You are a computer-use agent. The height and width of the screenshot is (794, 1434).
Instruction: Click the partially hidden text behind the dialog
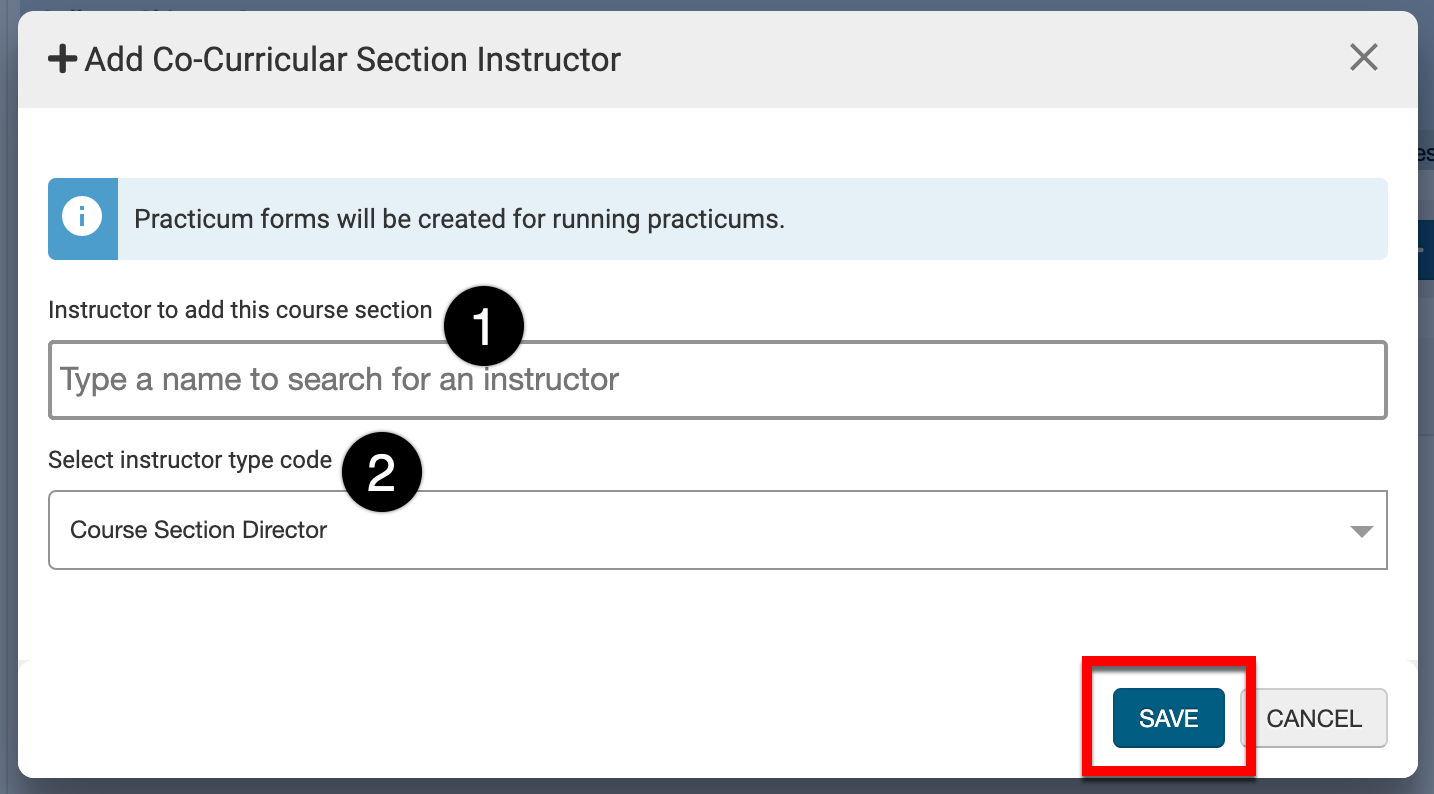1426,155
